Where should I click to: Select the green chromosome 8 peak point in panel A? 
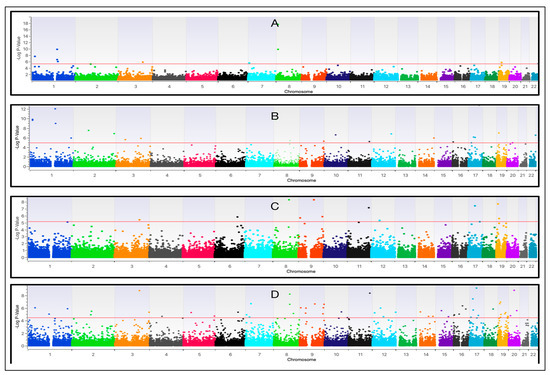click(x=278, y=49)
